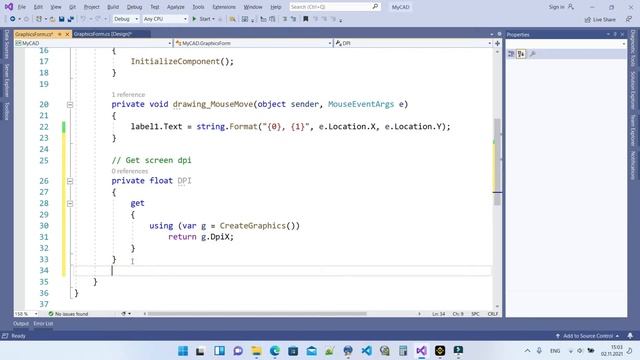
Task: Open Windows Start menu on taskbar
Action: click(183, 351)
